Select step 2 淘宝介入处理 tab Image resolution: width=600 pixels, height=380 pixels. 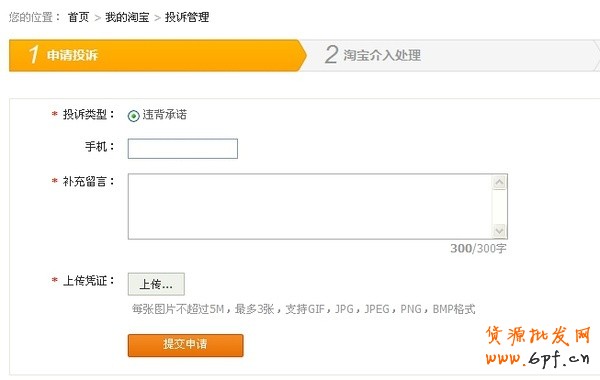pyautogui.click(x=450, y=55)
